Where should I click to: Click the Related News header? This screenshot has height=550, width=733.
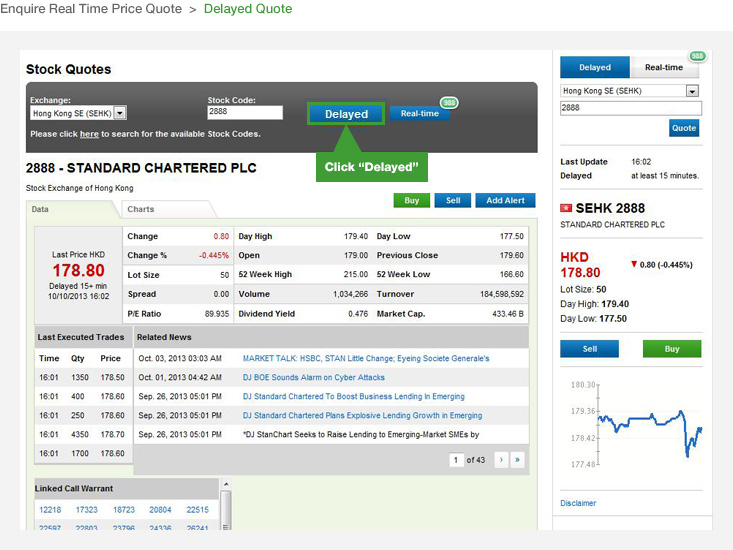click(164, 337)
